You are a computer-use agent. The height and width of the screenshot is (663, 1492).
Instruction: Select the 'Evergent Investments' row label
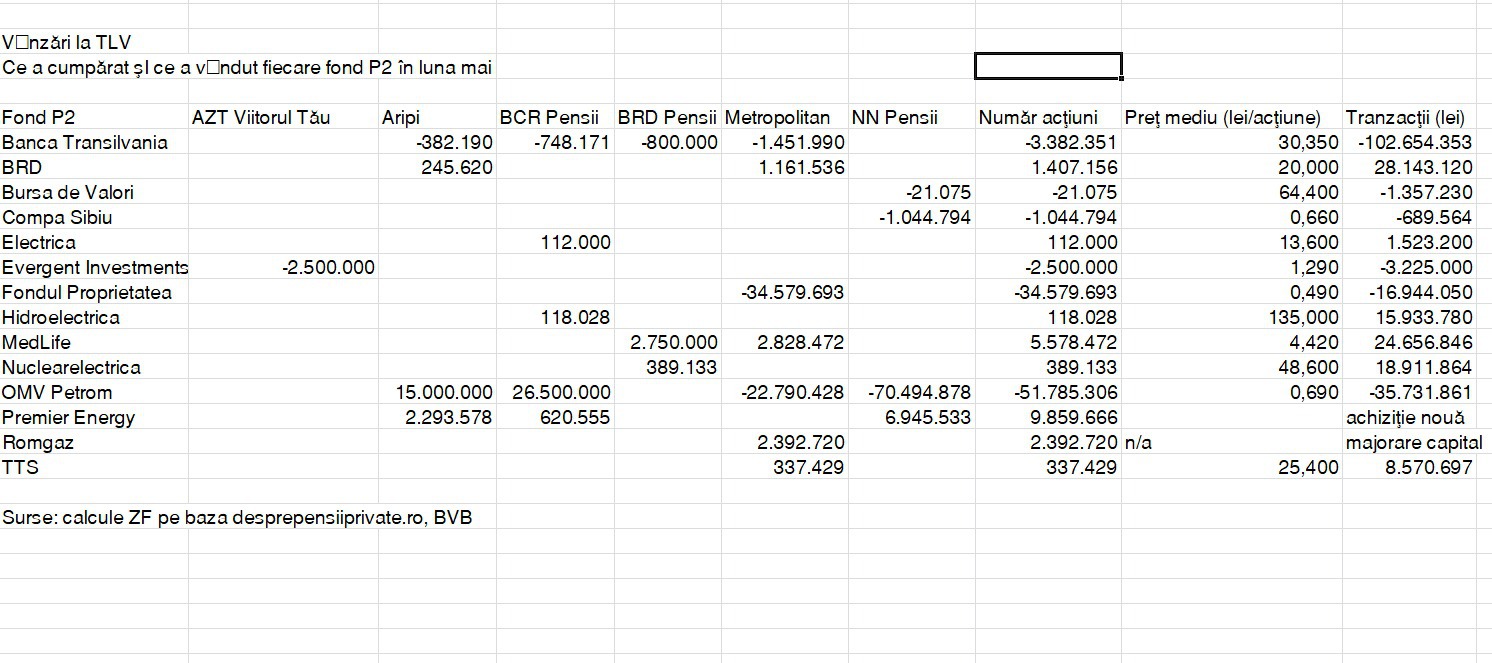(x=95, y=267)
